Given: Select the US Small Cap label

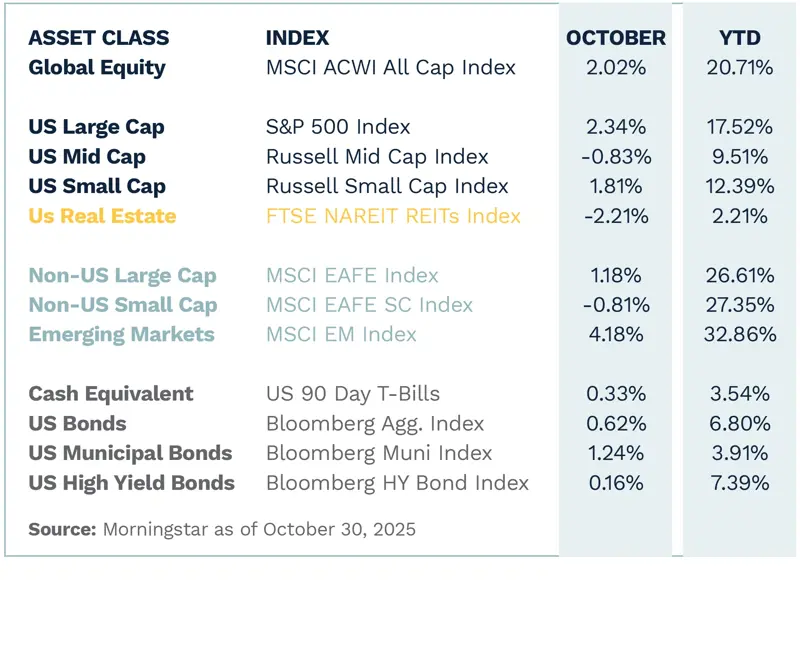Looking at the screenshot, I should pos(97,186).
